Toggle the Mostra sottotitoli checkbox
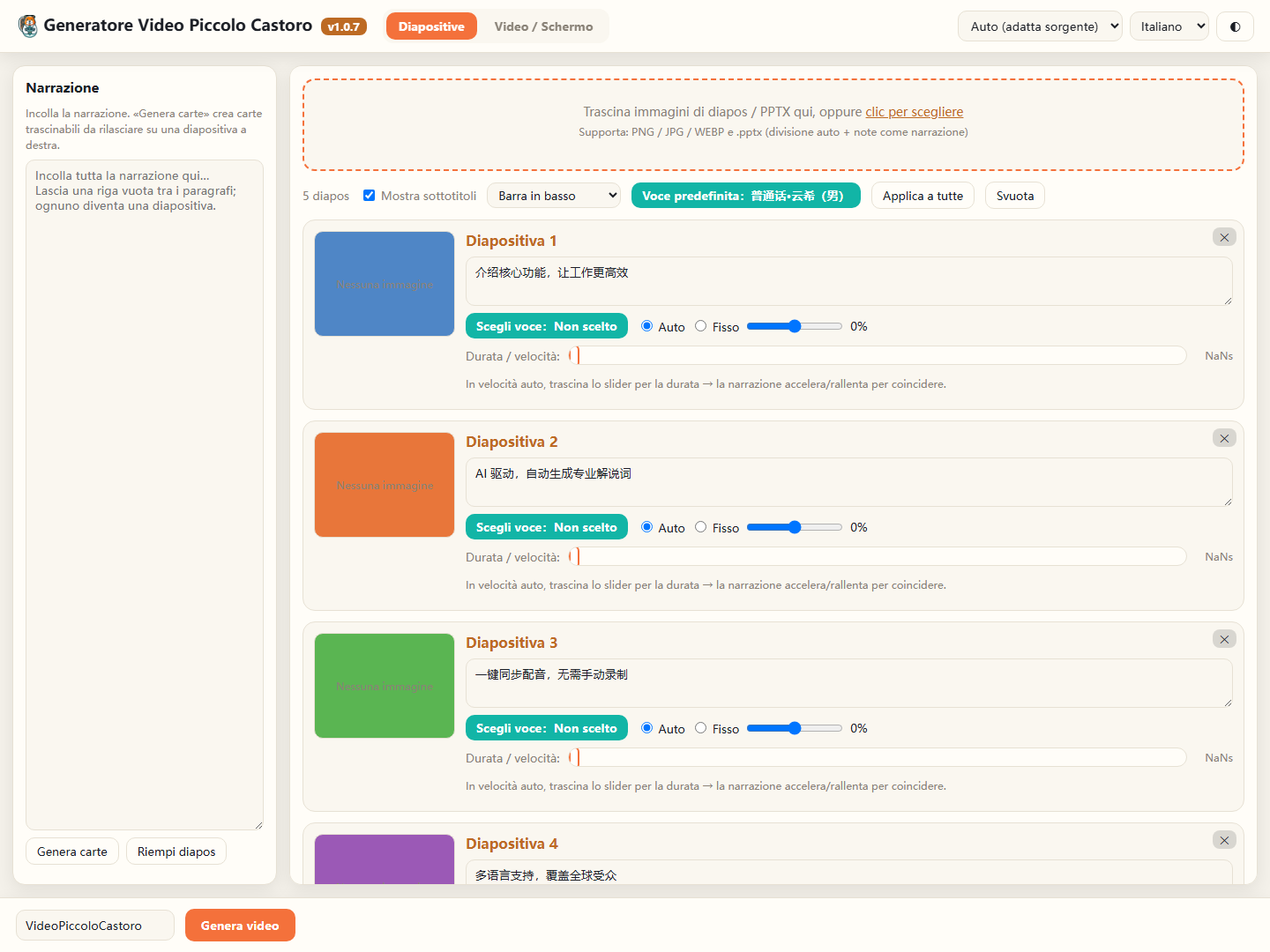Screen dimensions: 1270x952 (370, 196)
